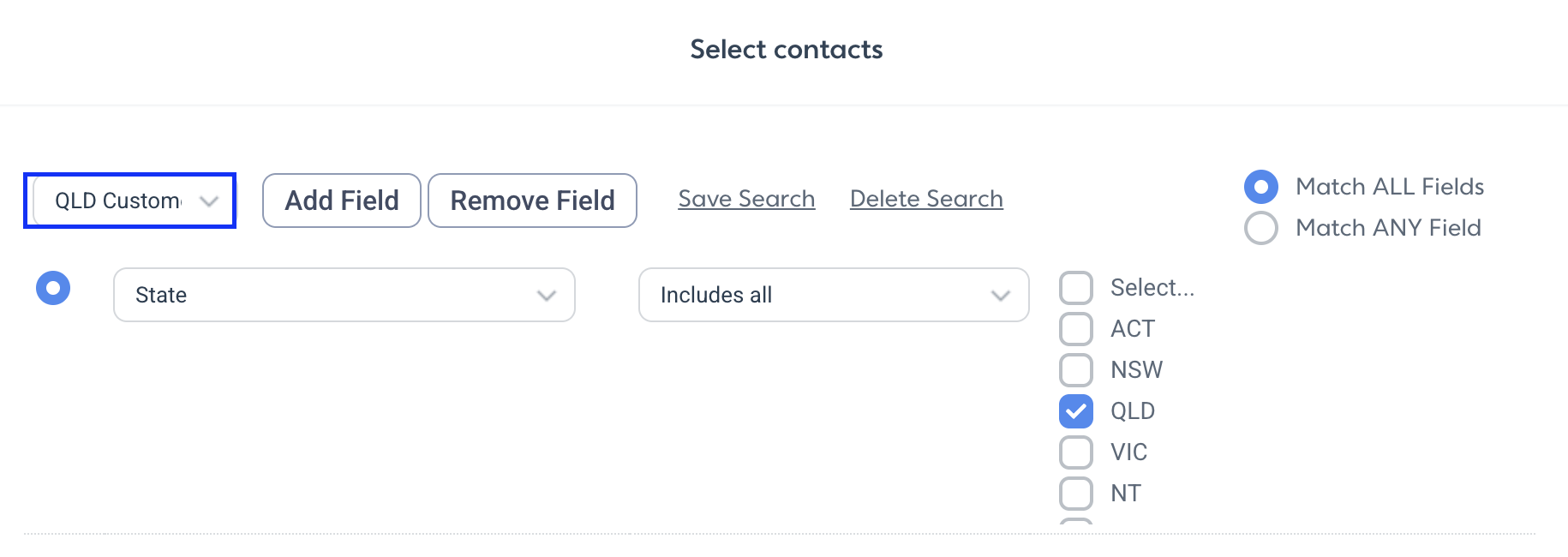Click the chevron arrow in State dropdown

(547, 296)
